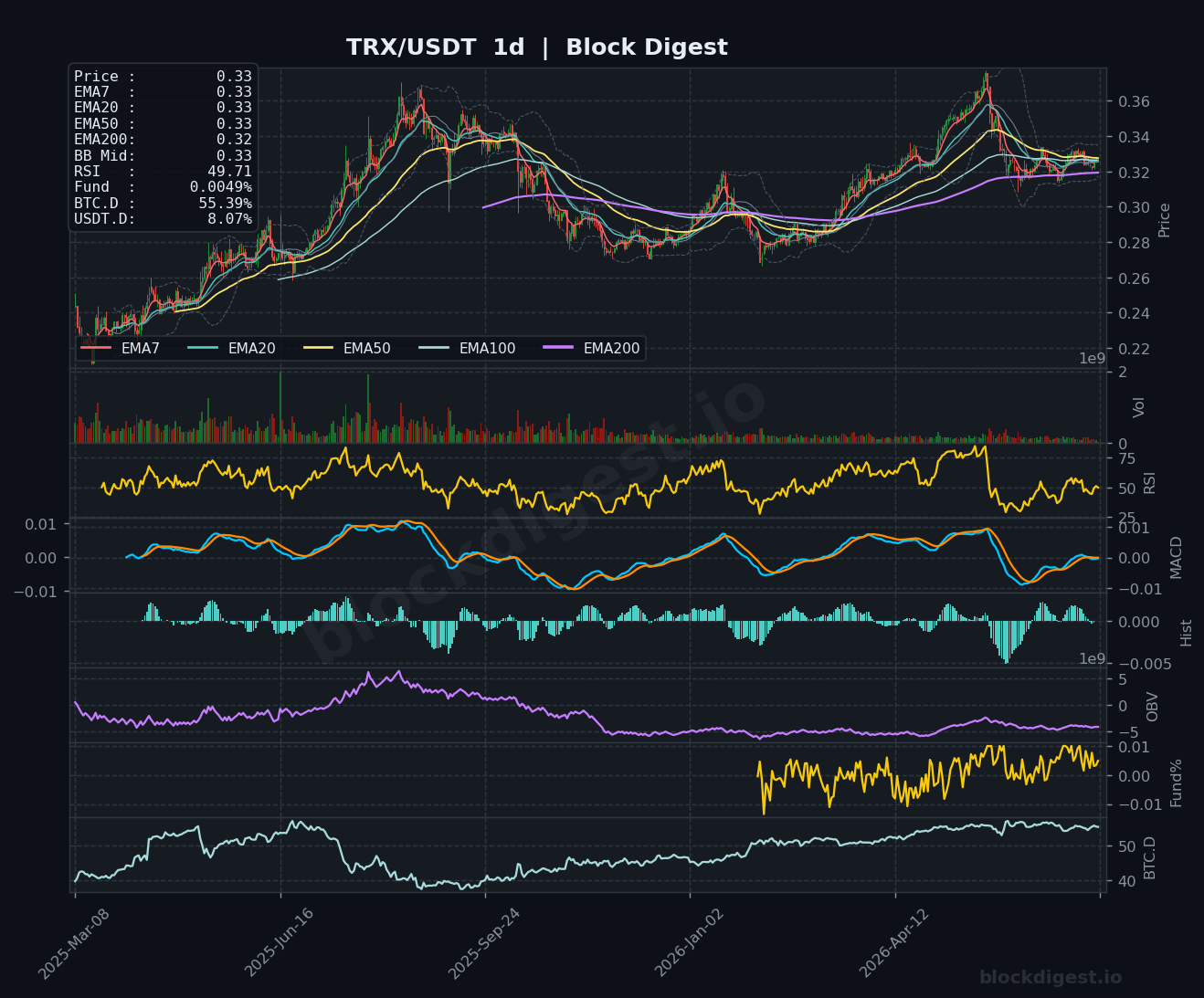Click the 2025-Mar-08 date axis label
Screen dimensions: 1204x998
pyautogui.click(x=73, y=944)
